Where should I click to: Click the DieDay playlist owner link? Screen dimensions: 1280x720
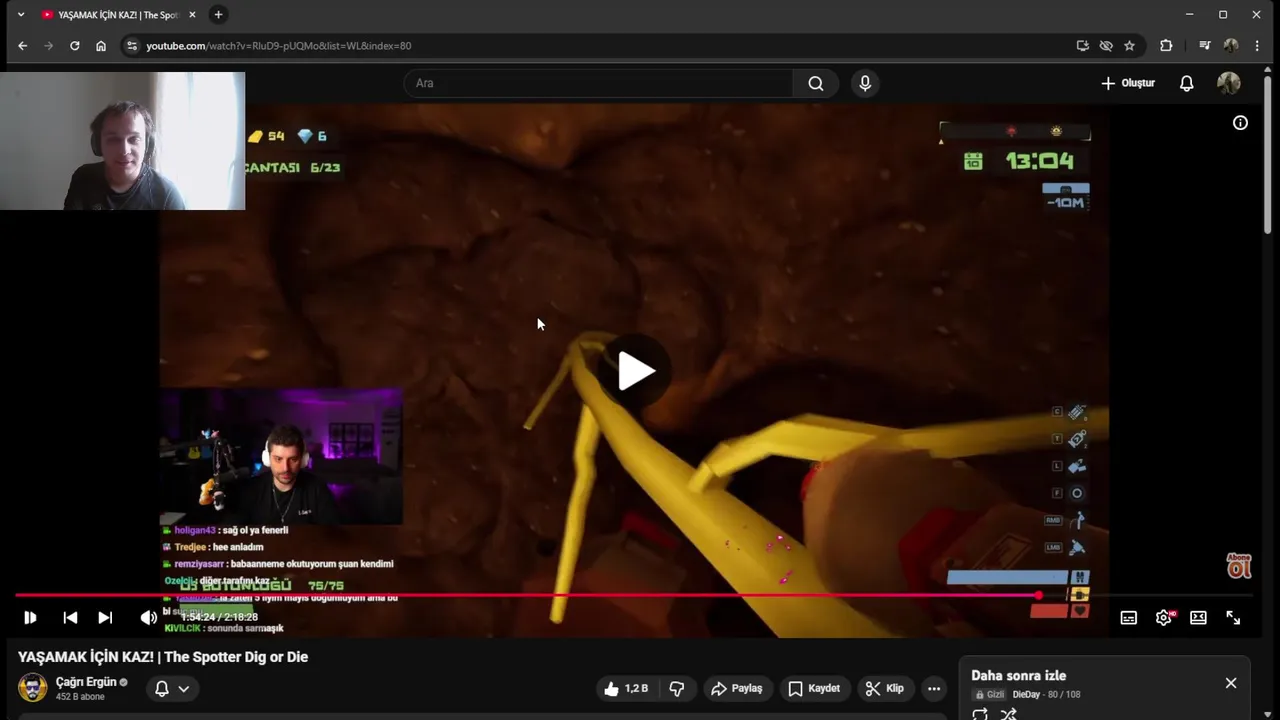pos(1026,694)
